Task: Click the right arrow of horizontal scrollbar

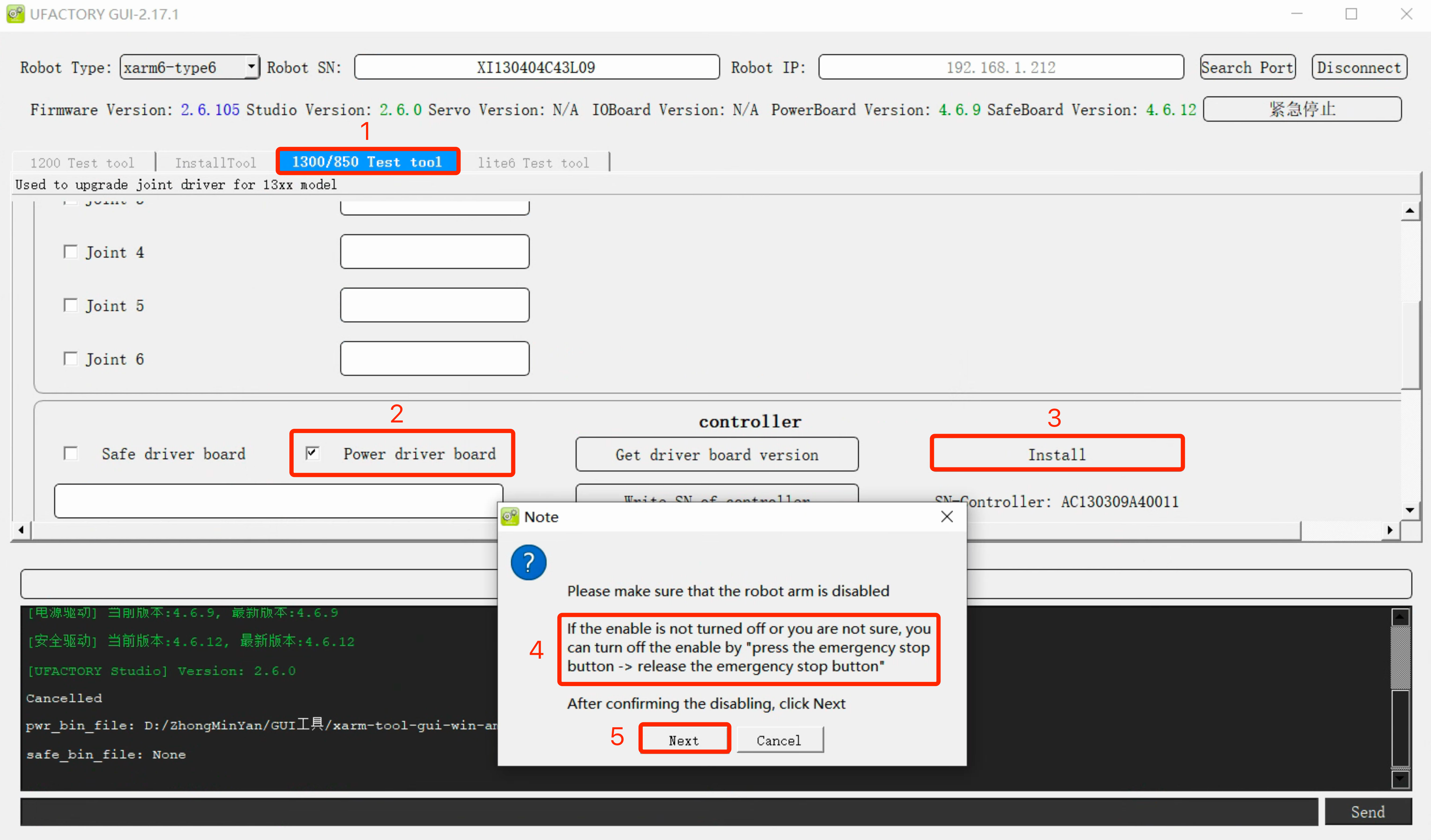Action: [x=1390, y=530]
